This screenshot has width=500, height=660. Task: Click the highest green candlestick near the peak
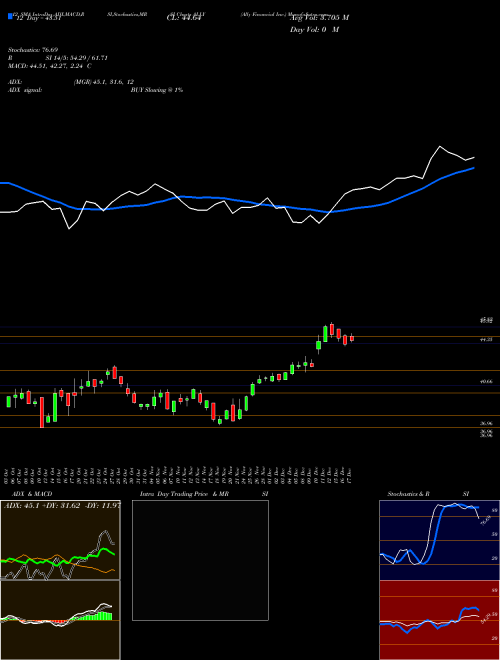tap(325, 333)
